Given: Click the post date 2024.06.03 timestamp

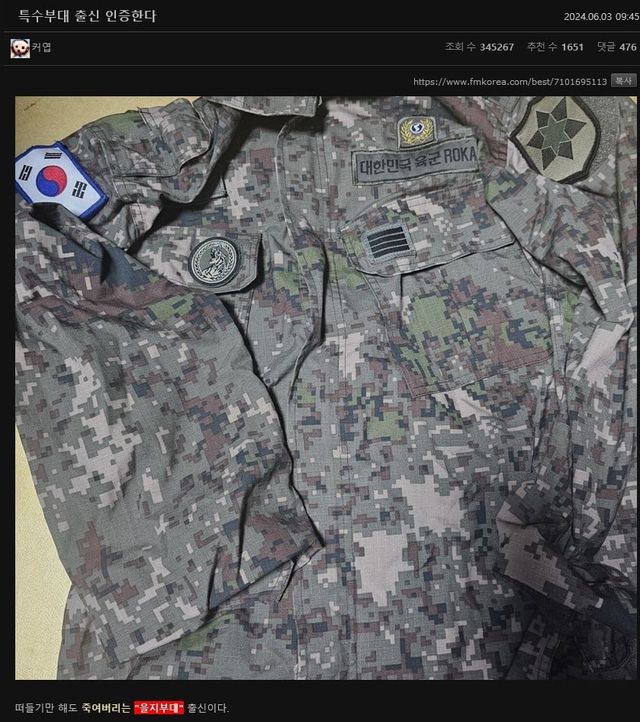Looking at the screenshot, I should (x=600, y=16).
